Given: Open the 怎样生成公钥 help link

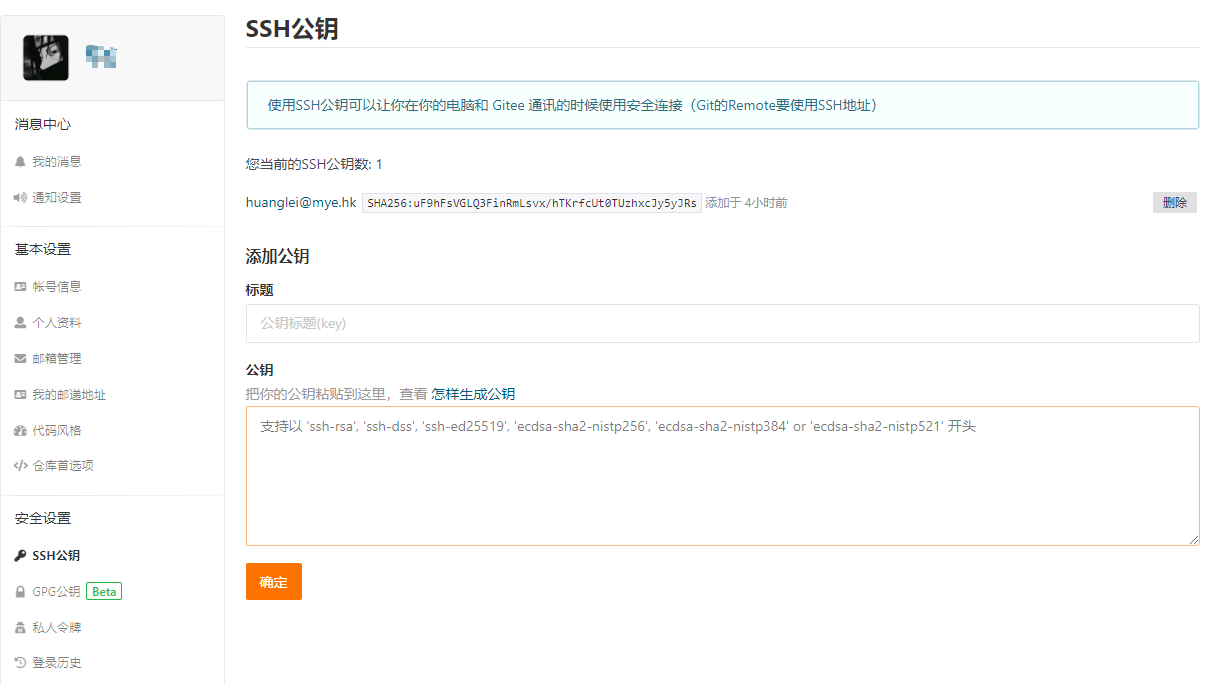Looking at the screenshot, I should point(473,394).
